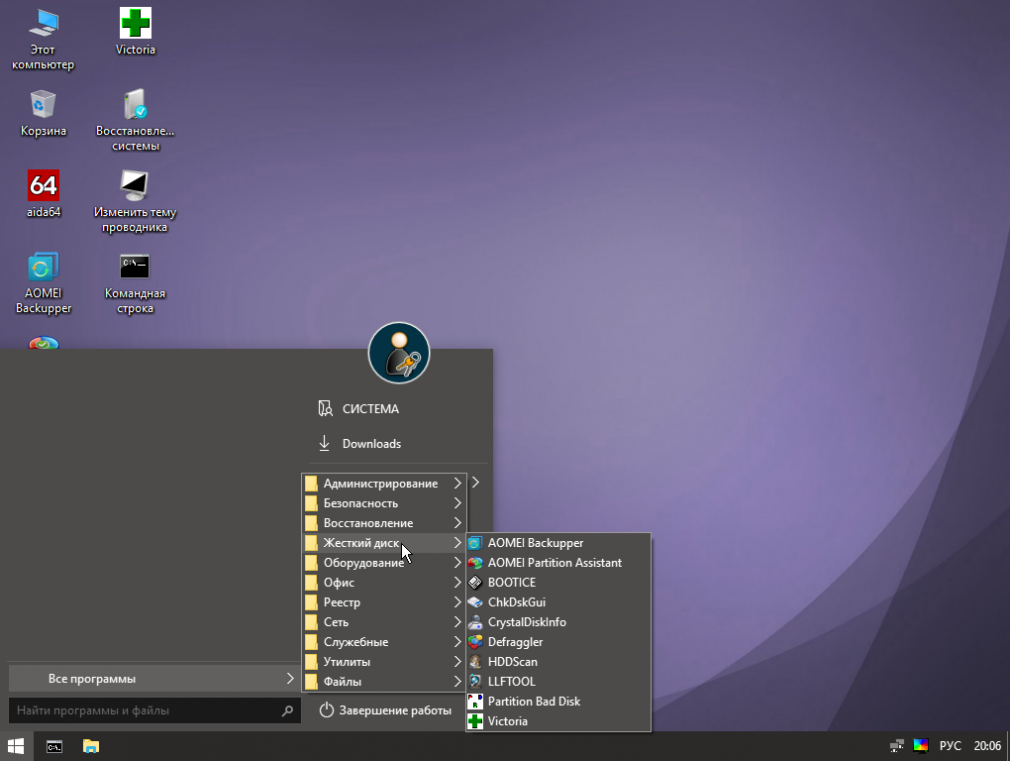Launch BOOTICE from the submenu
1010x761 pixels.
point(558,583)
